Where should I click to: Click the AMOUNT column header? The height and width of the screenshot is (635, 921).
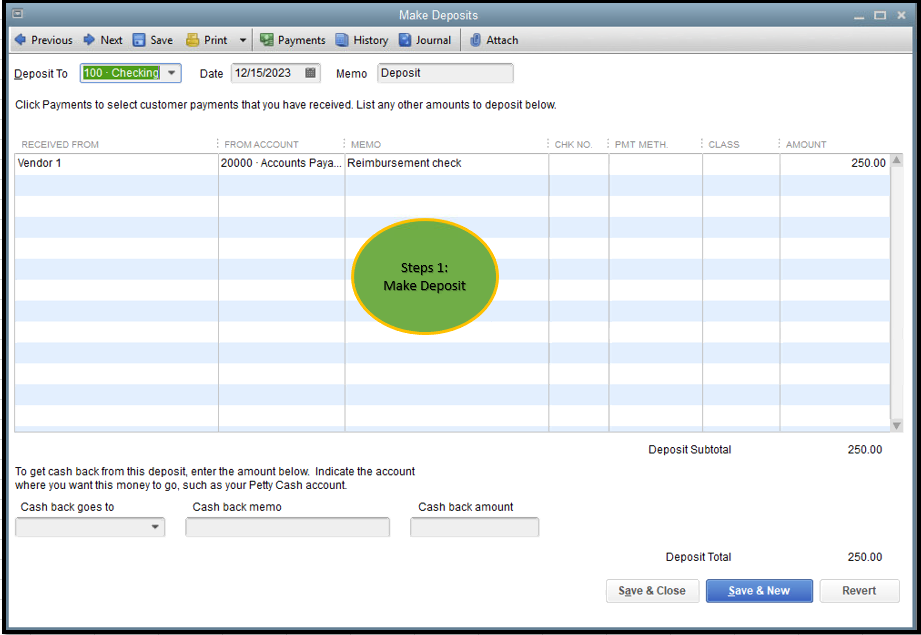coord(806,145)
